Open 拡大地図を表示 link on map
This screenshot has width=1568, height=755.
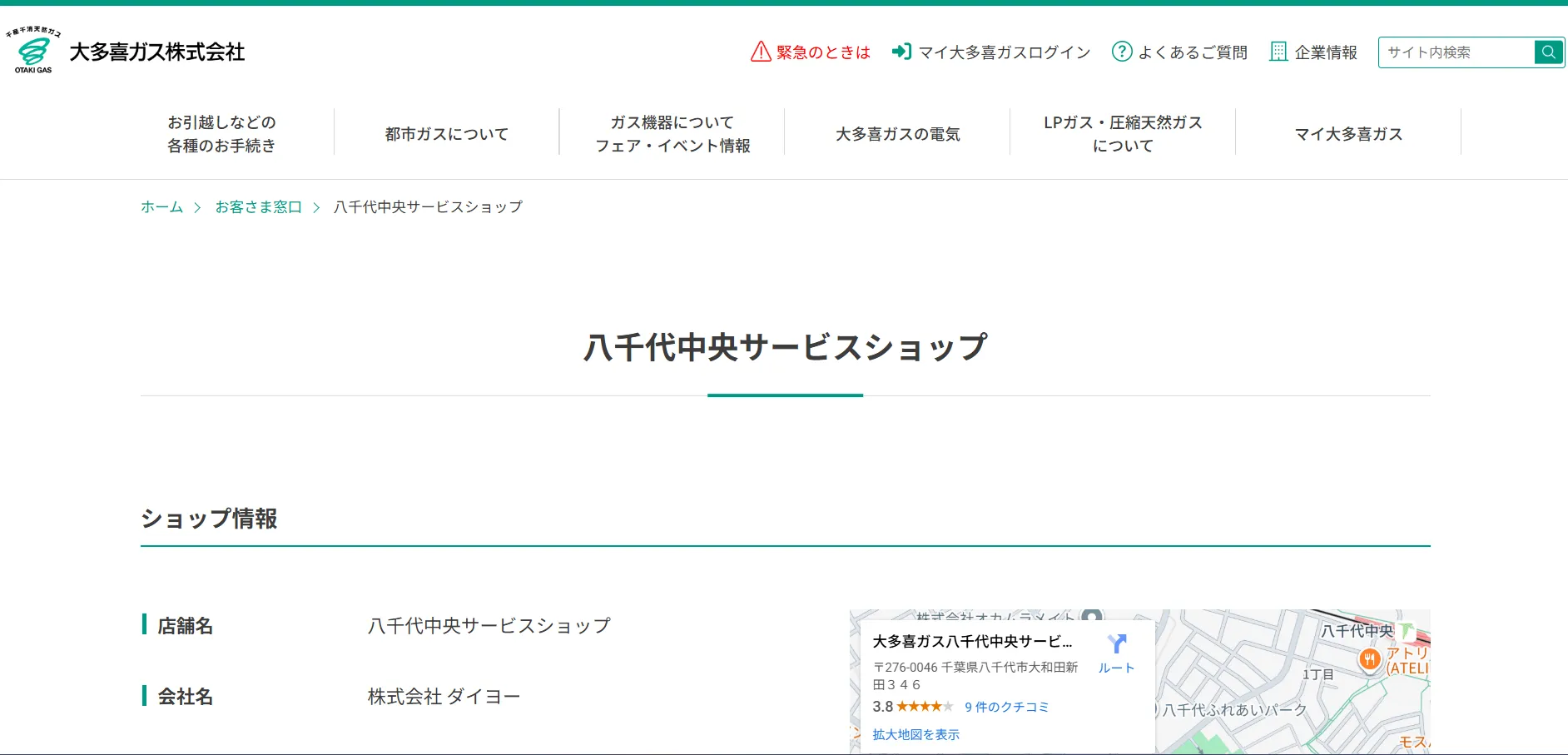[915, 734]
